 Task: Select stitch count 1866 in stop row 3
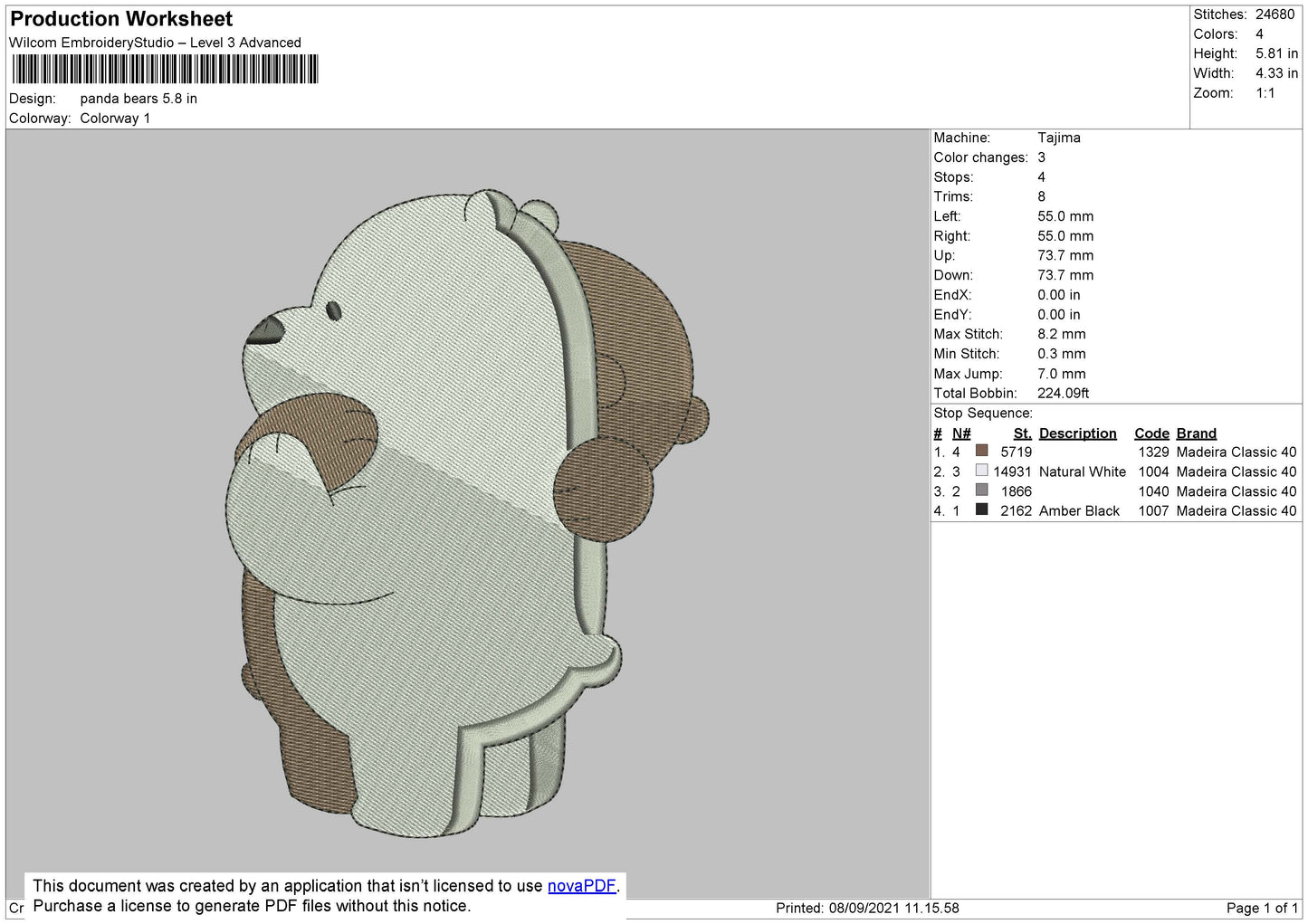pos(1016,491)
